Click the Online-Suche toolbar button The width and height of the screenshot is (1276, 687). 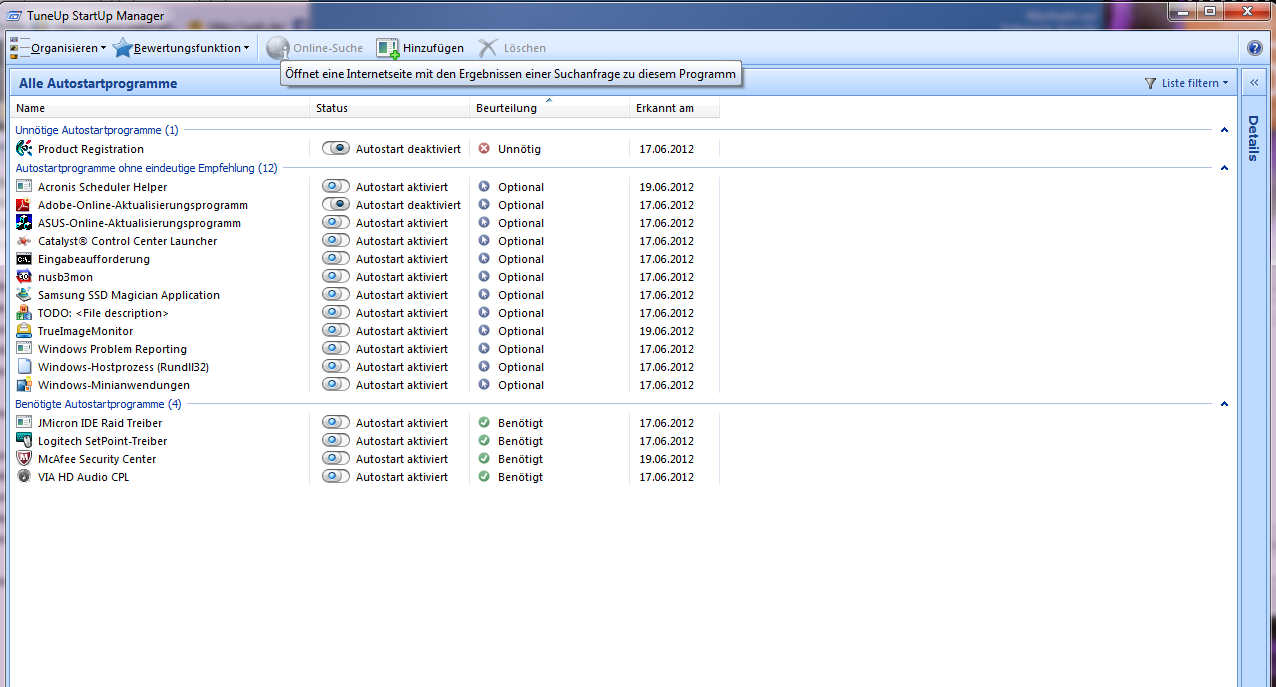click(315, 48)
